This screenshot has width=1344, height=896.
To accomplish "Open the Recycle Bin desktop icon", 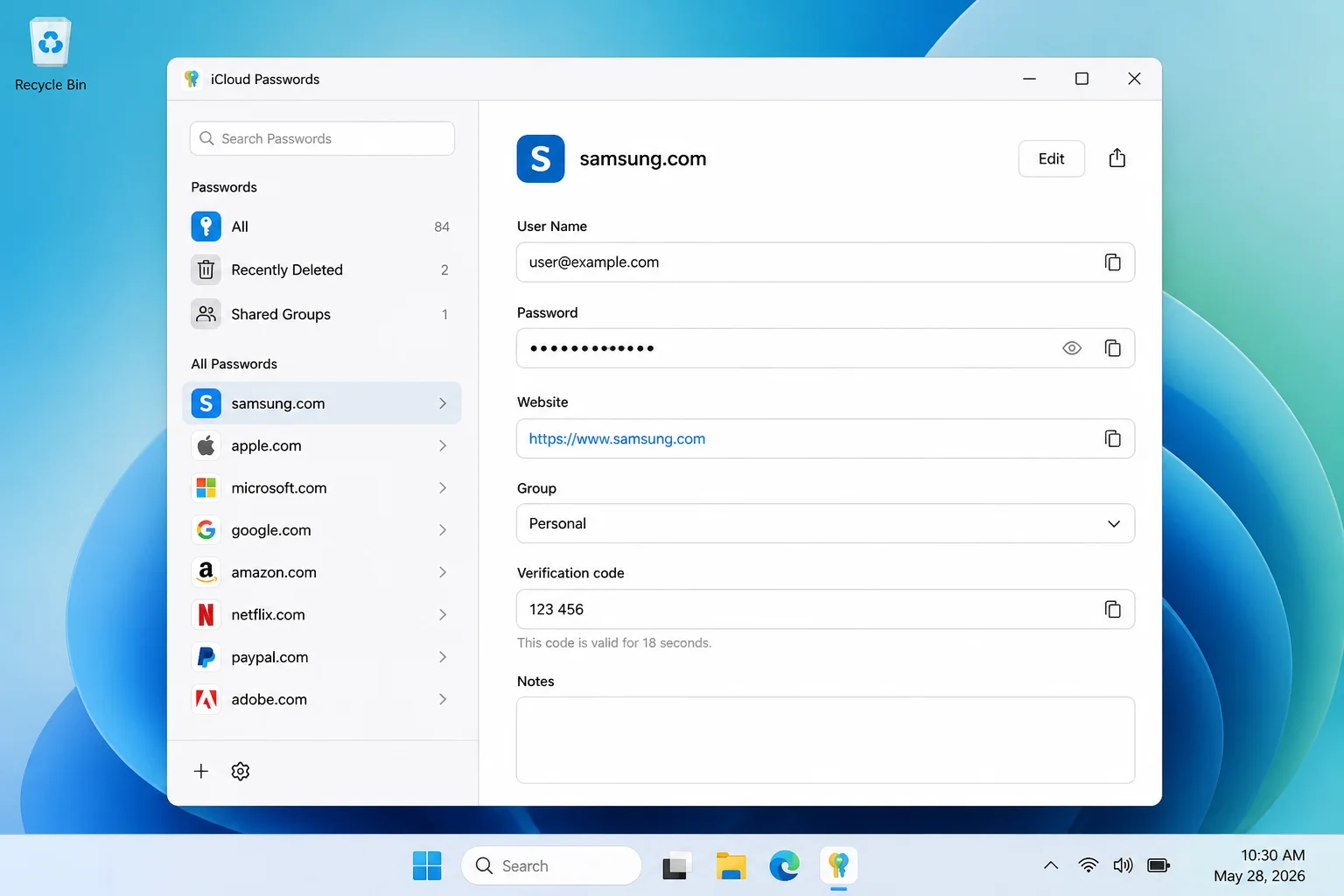I will (51, 54).
